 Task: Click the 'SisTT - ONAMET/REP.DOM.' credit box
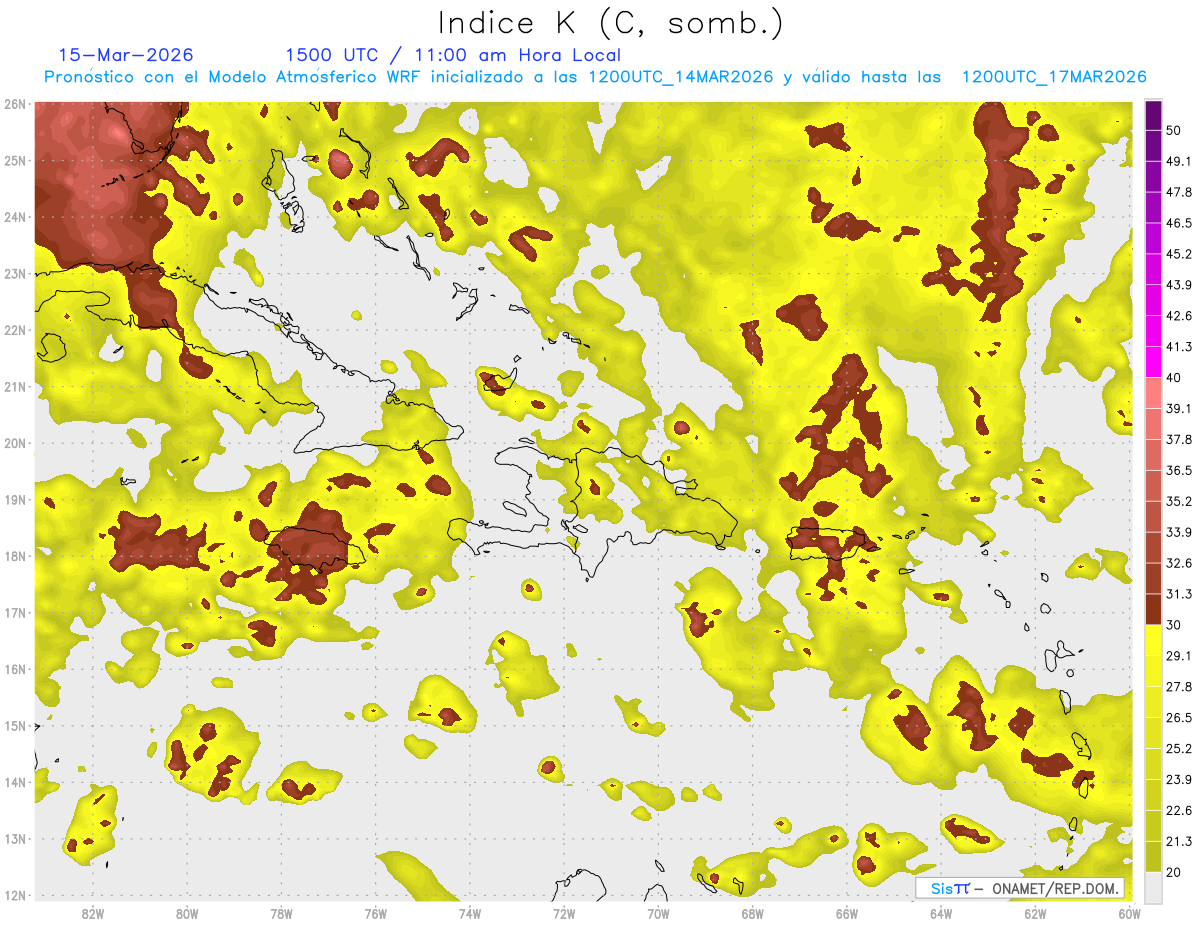(1019, 888)
